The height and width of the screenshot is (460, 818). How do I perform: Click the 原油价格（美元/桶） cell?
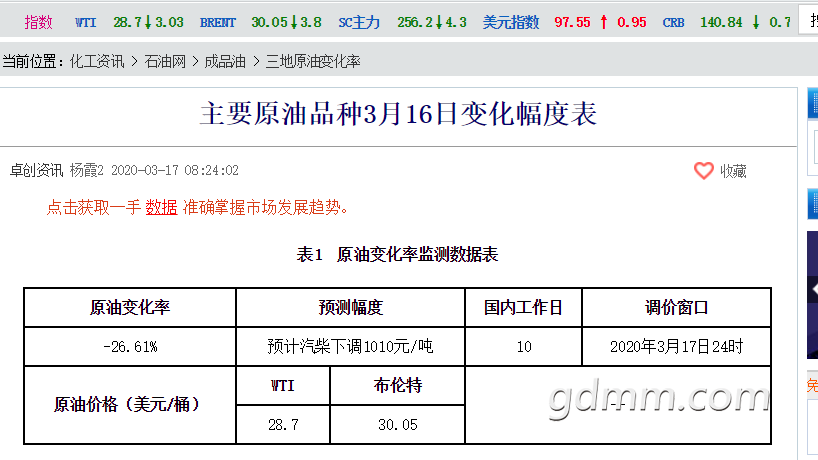pyautogui.click(x=130, y=405)
